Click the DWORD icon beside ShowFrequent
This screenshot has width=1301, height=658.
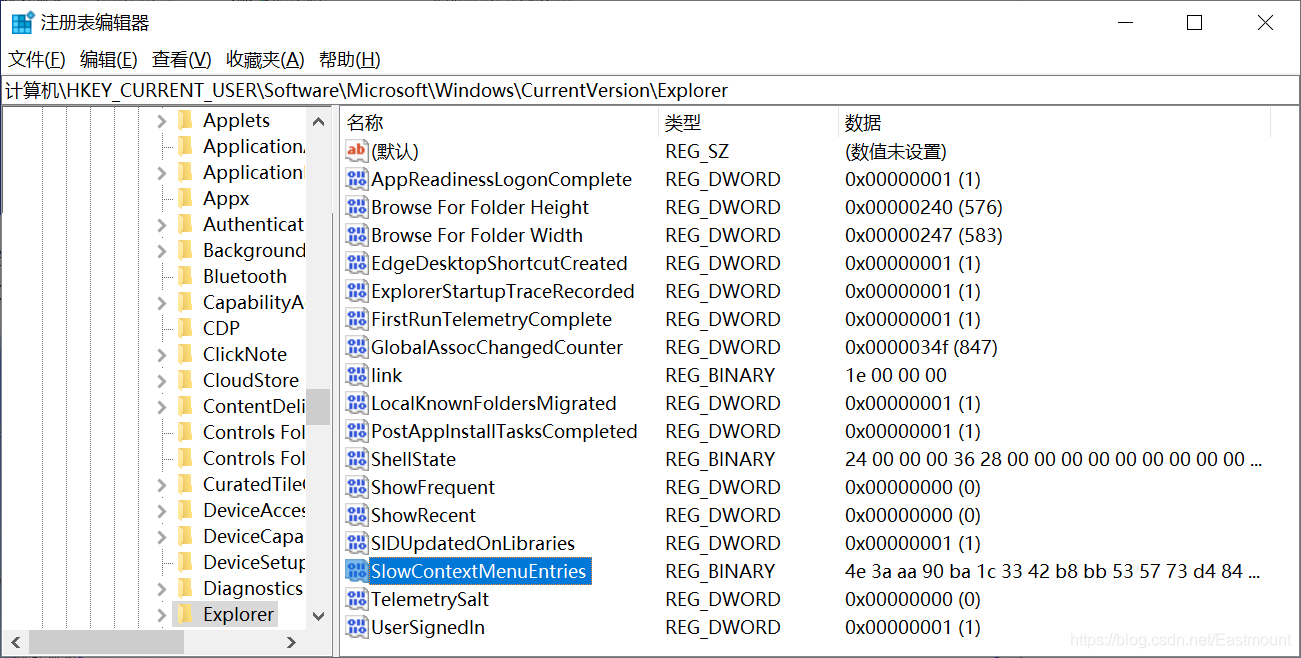click(x=356, y=487)
